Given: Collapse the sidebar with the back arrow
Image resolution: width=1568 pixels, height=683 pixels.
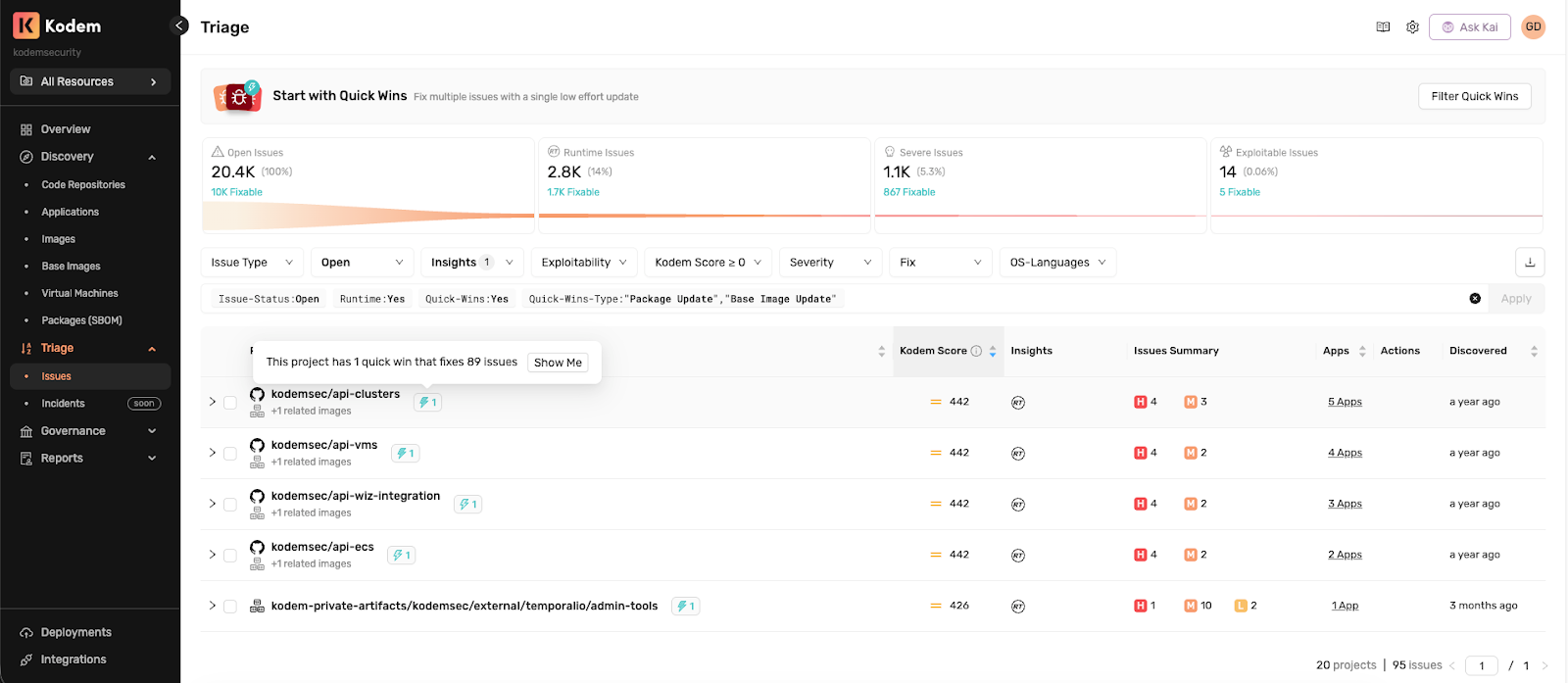Looking at the screenshot, I should point(179,25).
